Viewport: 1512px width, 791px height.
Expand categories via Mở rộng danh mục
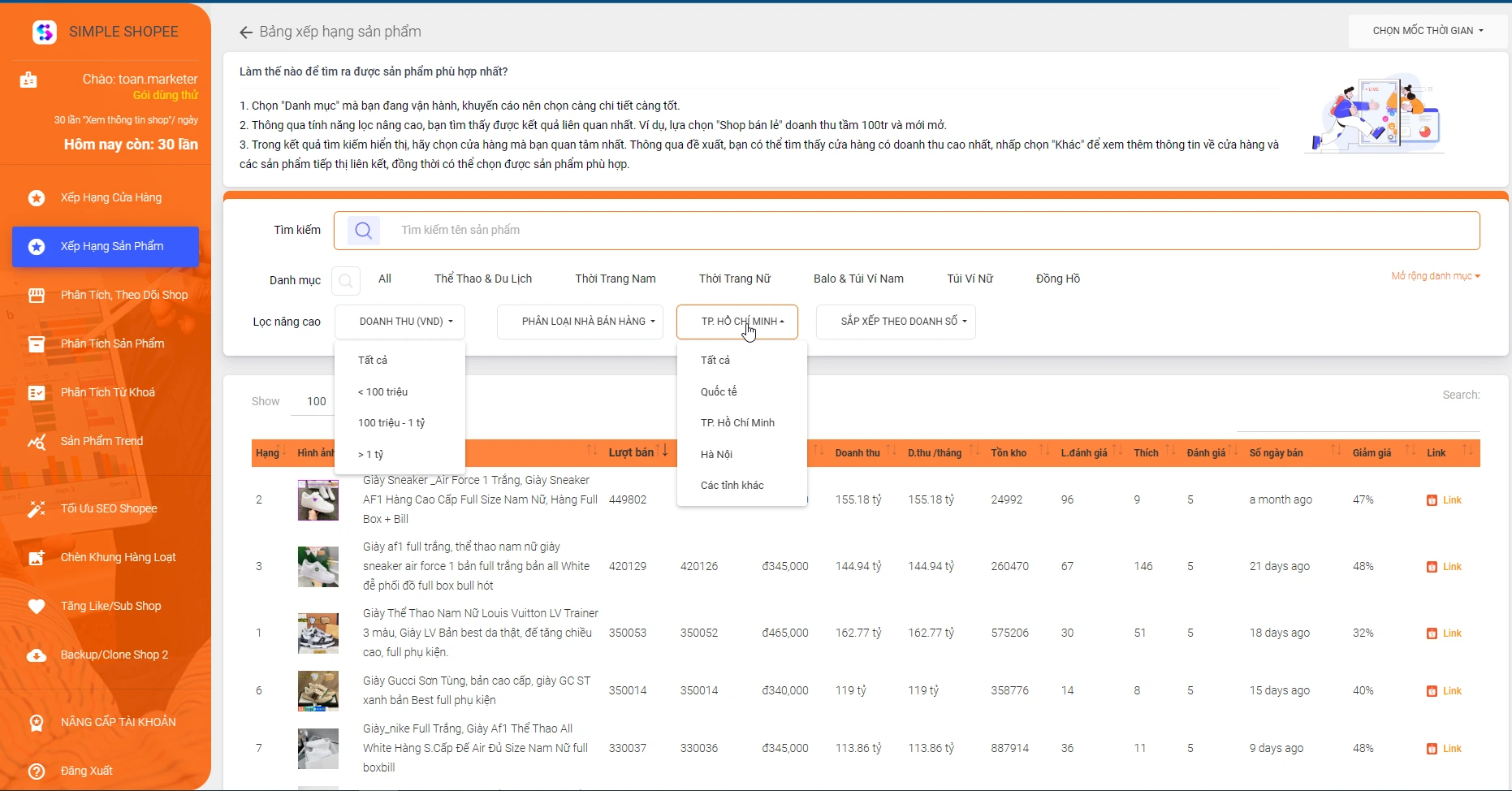[1435, 276]
